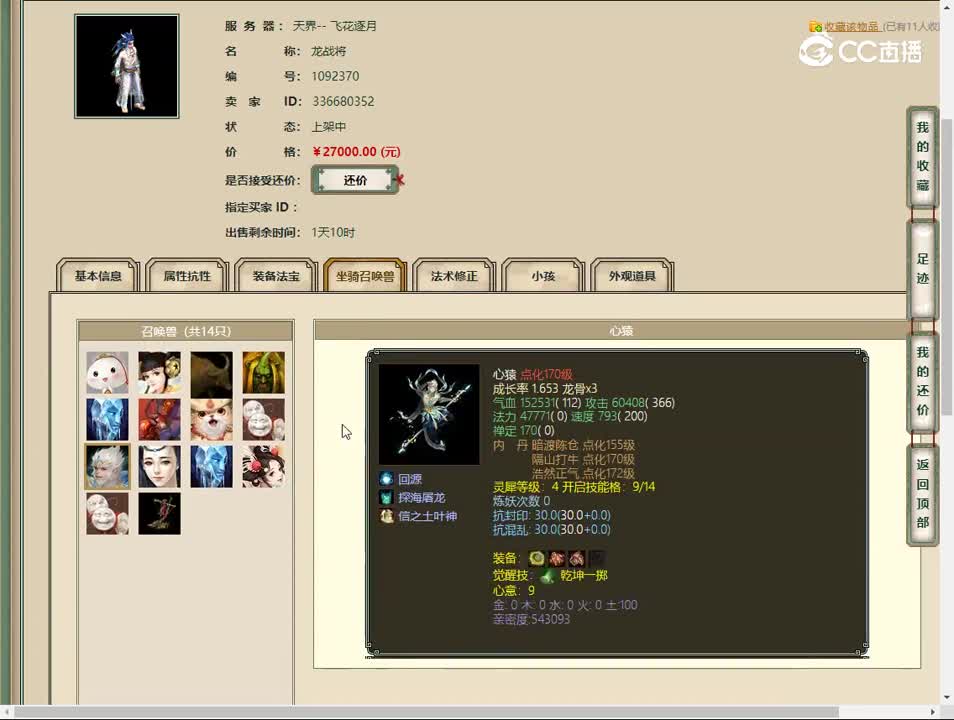Select the fluffy orange fox summon thumbnail
This screenshot has width=954, height=720.
211,419
